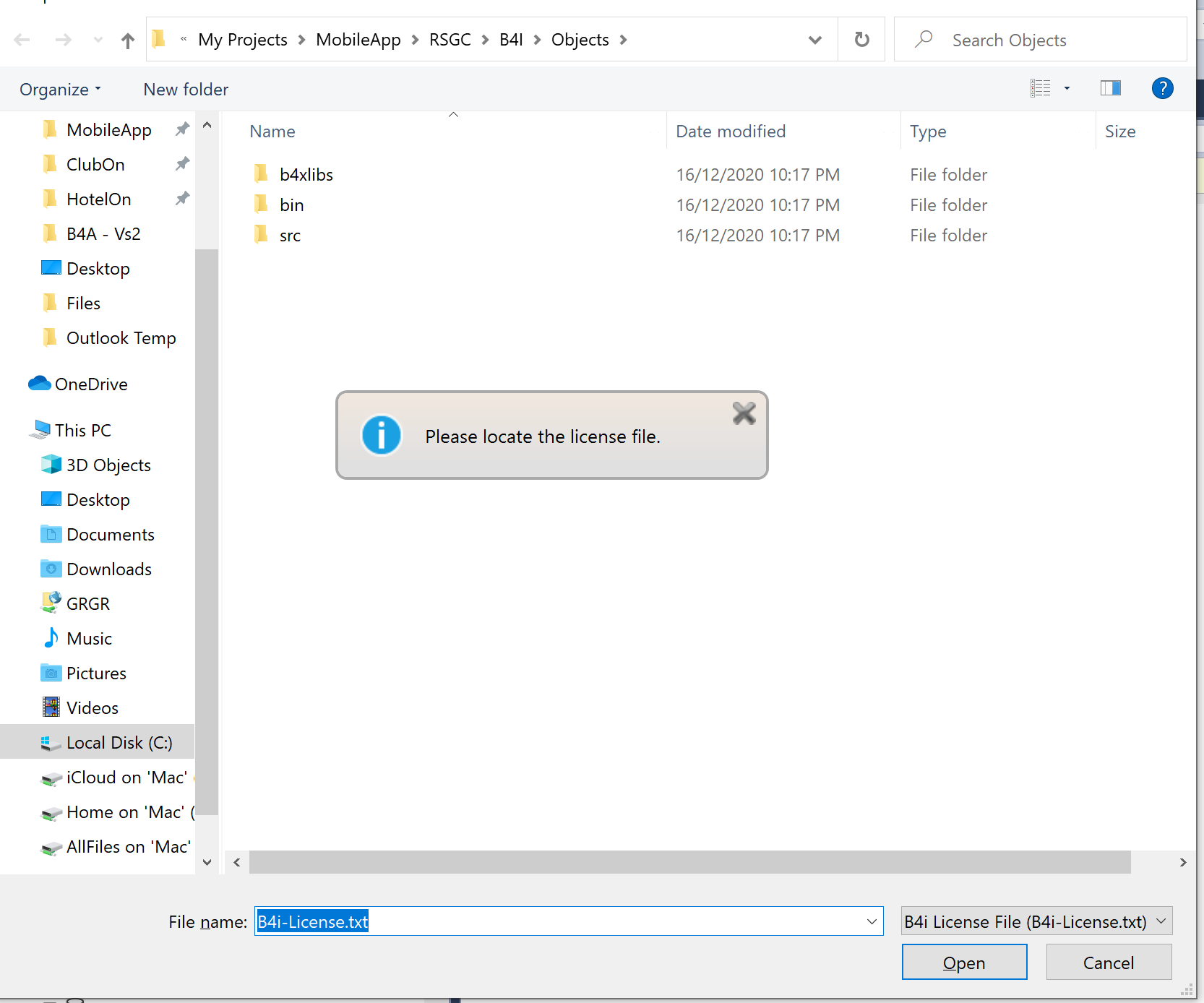Navigate back to the previous folder

tap(22, 40)
